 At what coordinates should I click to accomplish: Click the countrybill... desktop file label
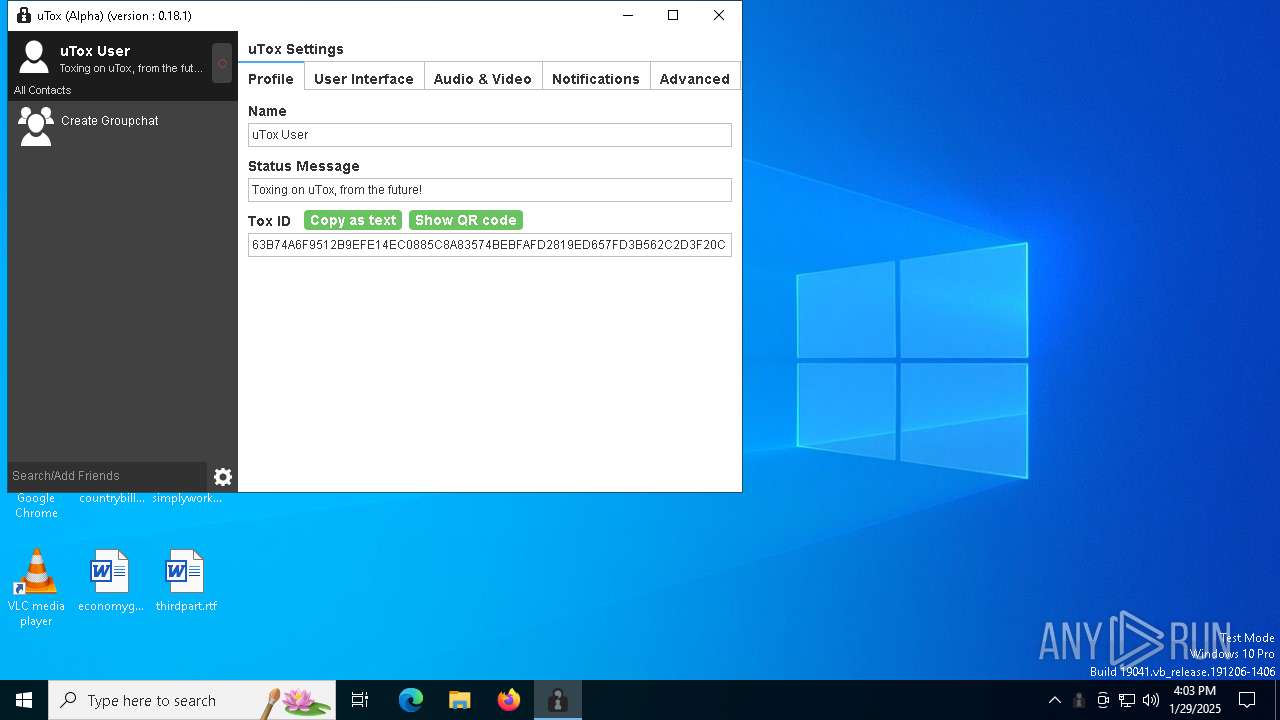(112, 498)
